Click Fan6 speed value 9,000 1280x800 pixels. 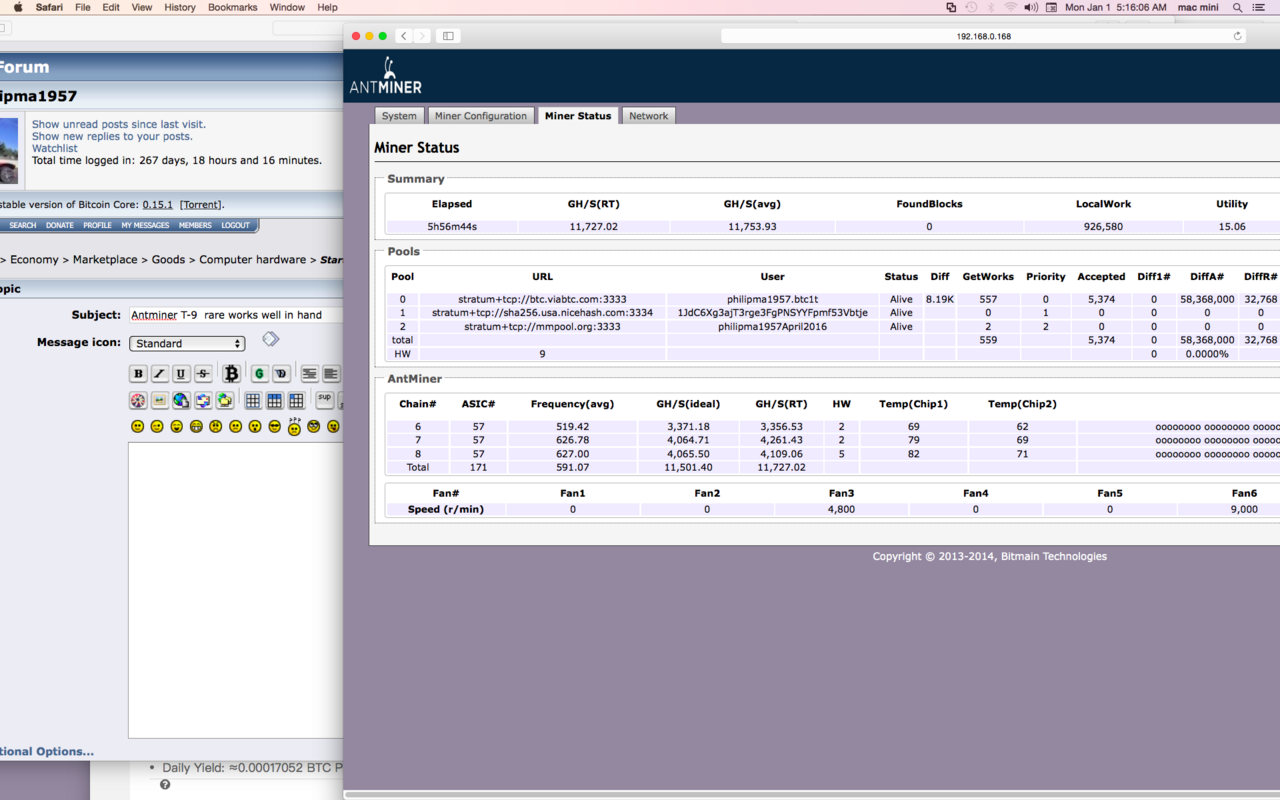(x=1244, y=509)
